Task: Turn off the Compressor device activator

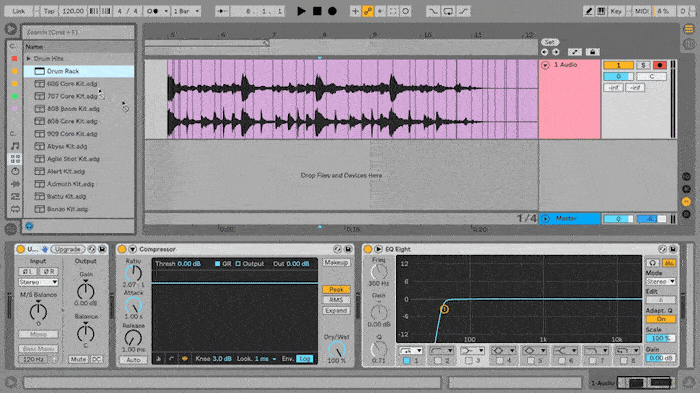Action: click(122, 249)
